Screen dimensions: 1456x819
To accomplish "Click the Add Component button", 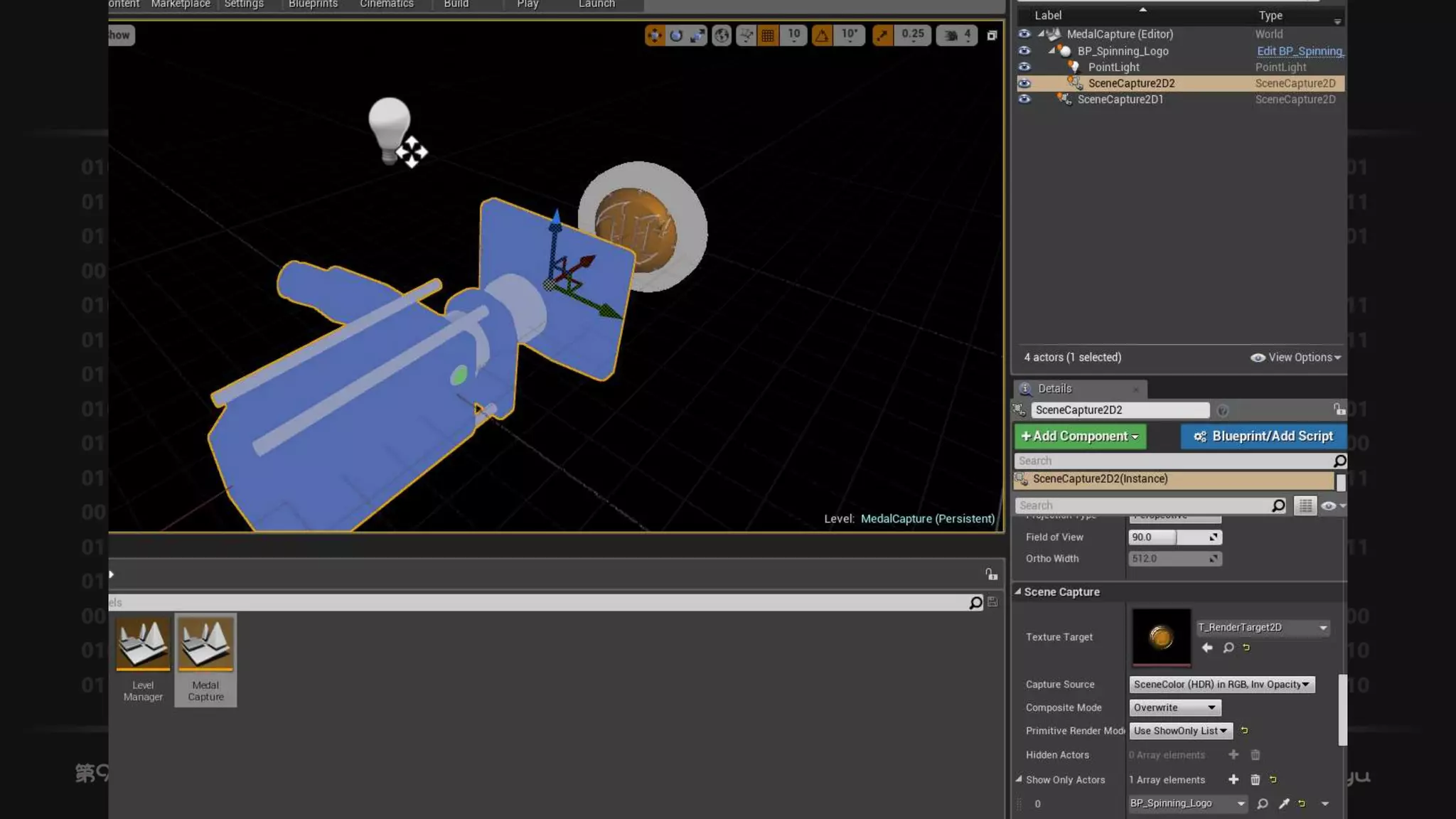I will 1079,437.
